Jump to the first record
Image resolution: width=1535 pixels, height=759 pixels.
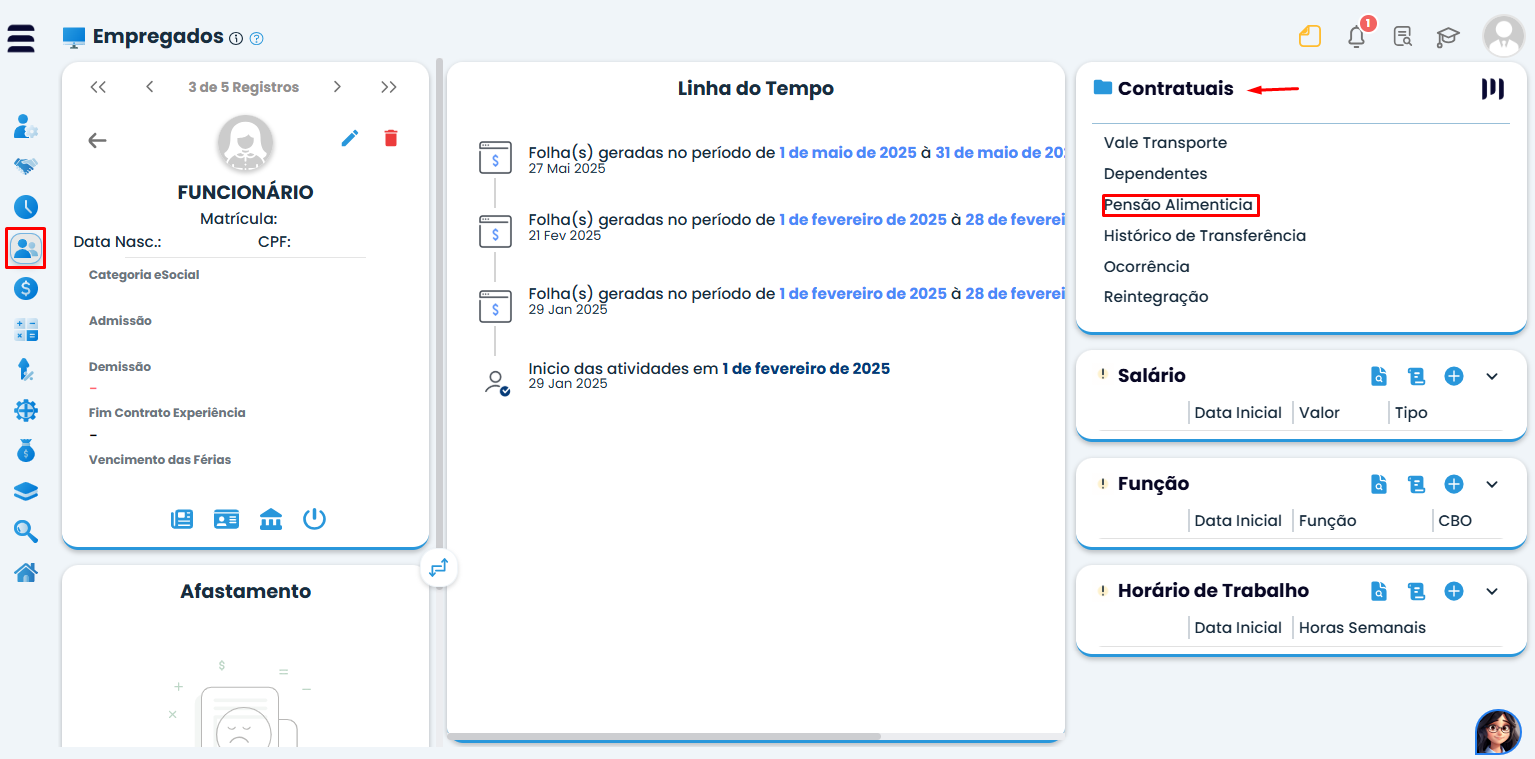coord(98,87)
